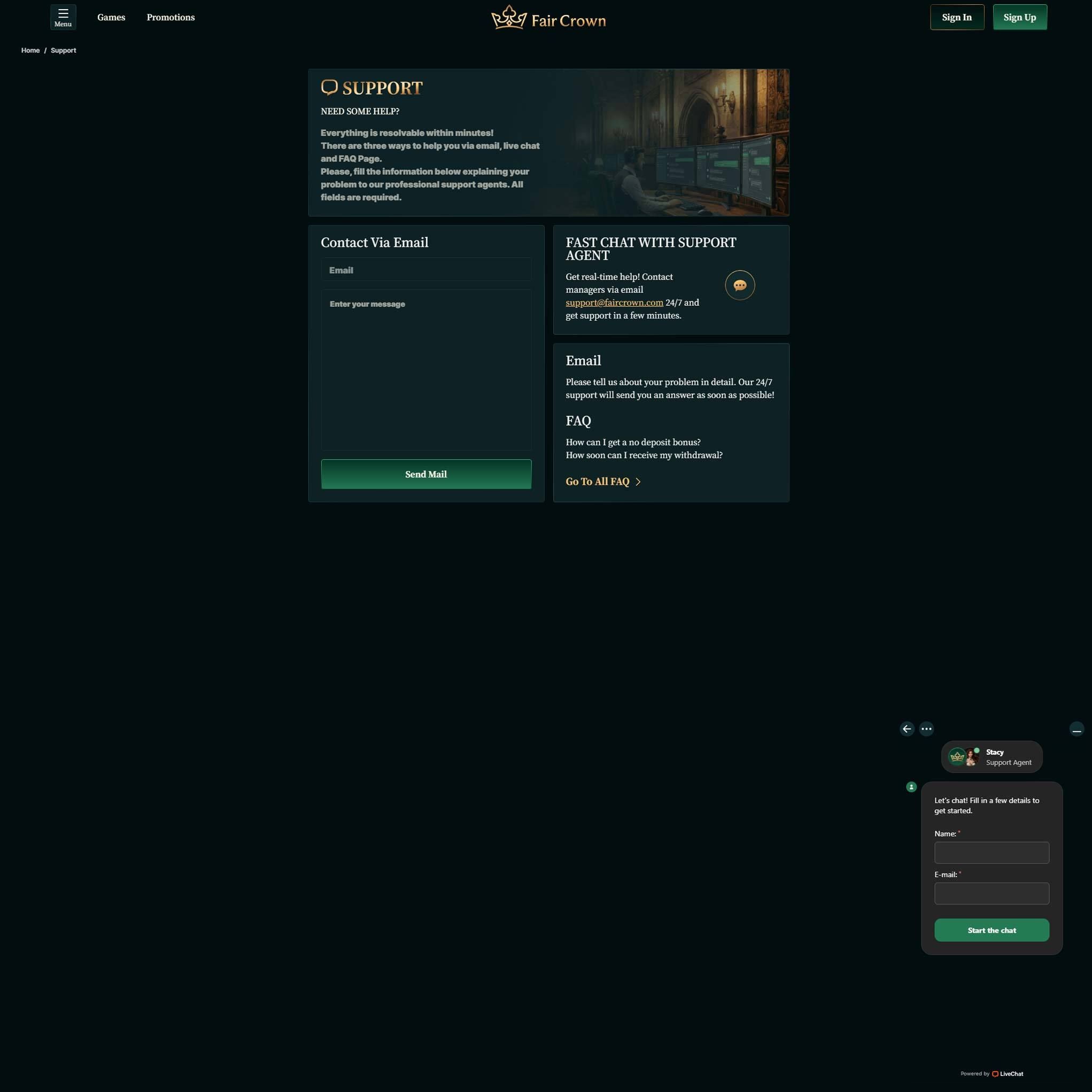The width and height of the screenshot is (1092, 1092).
Task: Click the Start the chat button
Action: [x=992, y=930]
